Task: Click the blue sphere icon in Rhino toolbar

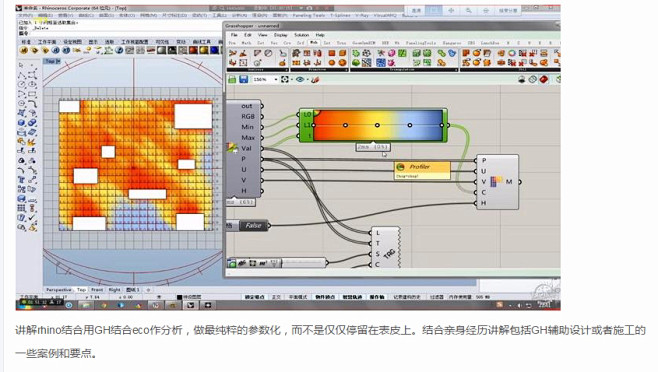Action: coord(214,50)
